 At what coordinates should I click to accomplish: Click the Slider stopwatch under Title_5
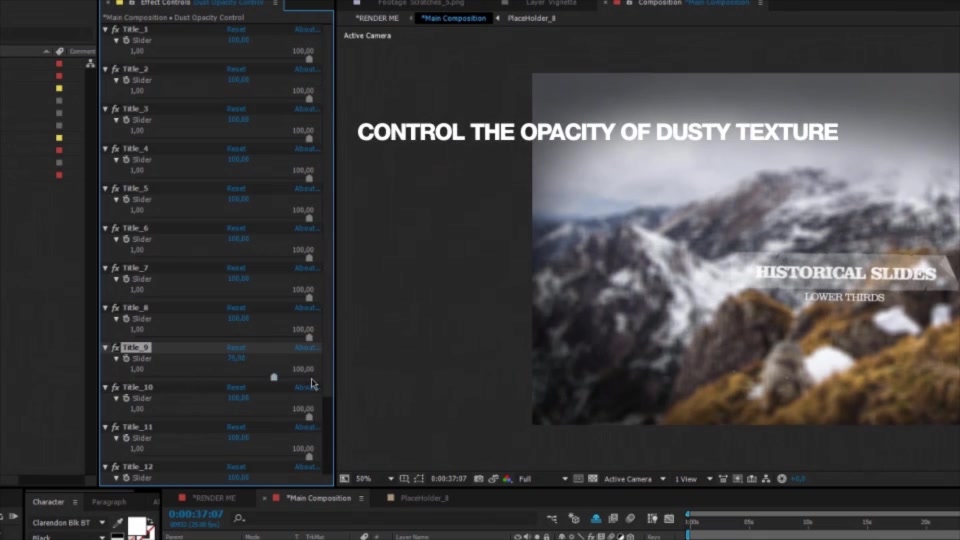tap(126, 200)
